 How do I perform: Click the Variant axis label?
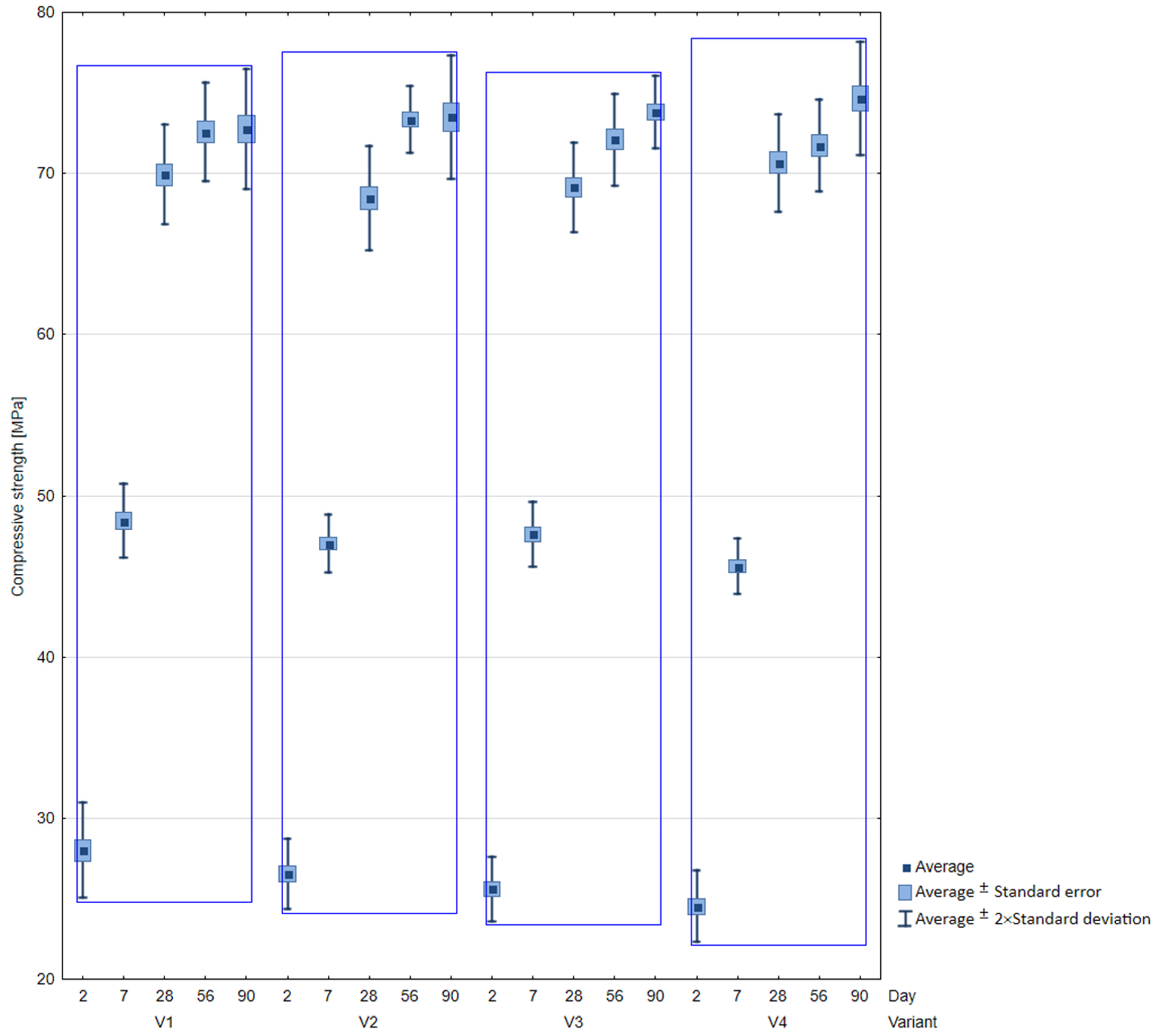pyautogui.click(x=912, y=1022)
